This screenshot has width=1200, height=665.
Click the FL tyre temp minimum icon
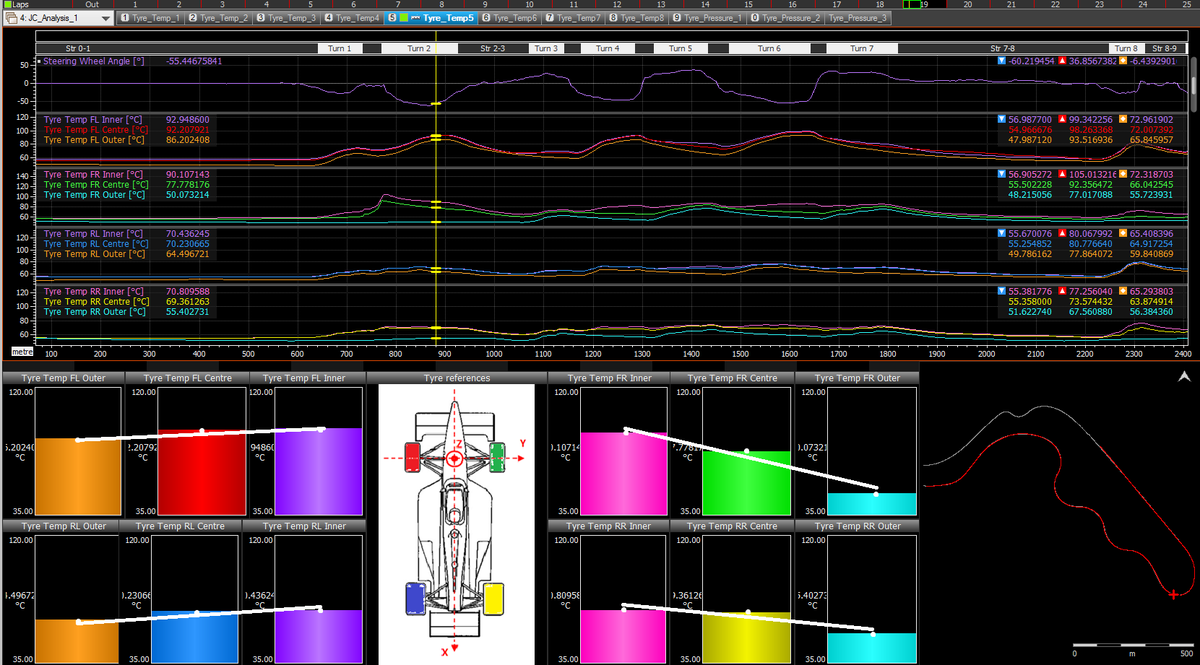pos(1003,119)
